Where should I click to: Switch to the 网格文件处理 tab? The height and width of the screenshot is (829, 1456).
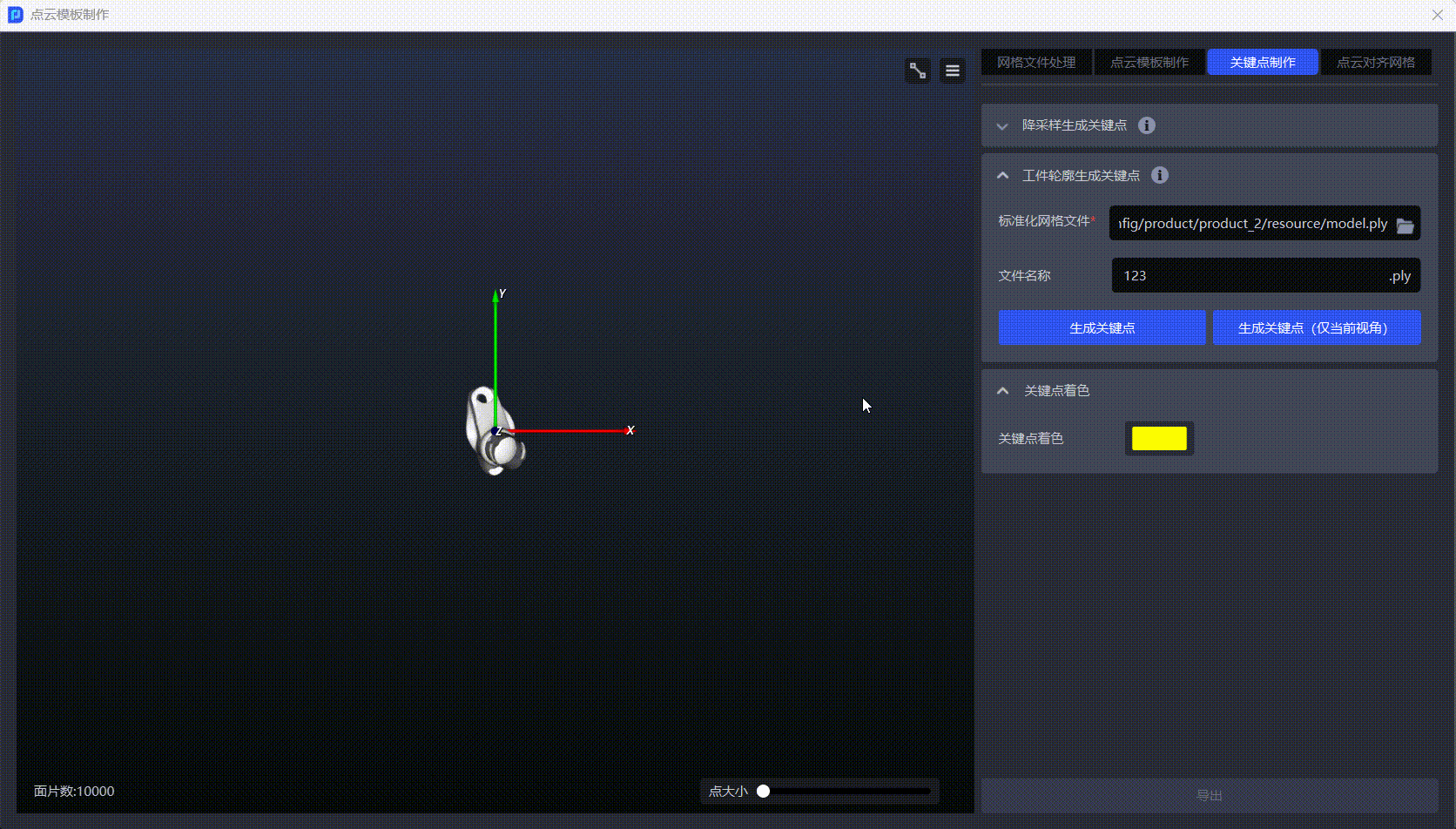pos(1036,63)
